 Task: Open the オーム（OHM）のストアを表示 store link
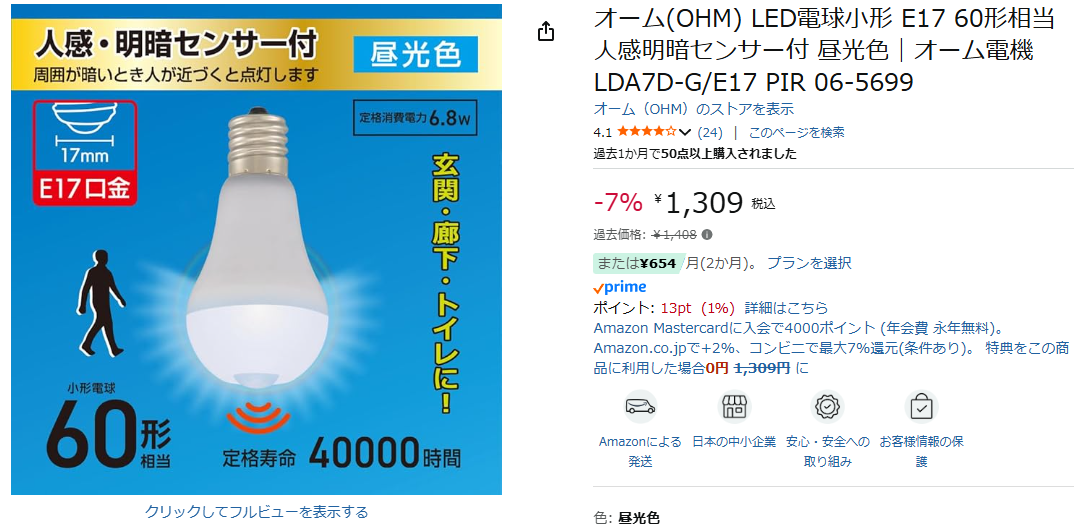(x=693, y=108)
